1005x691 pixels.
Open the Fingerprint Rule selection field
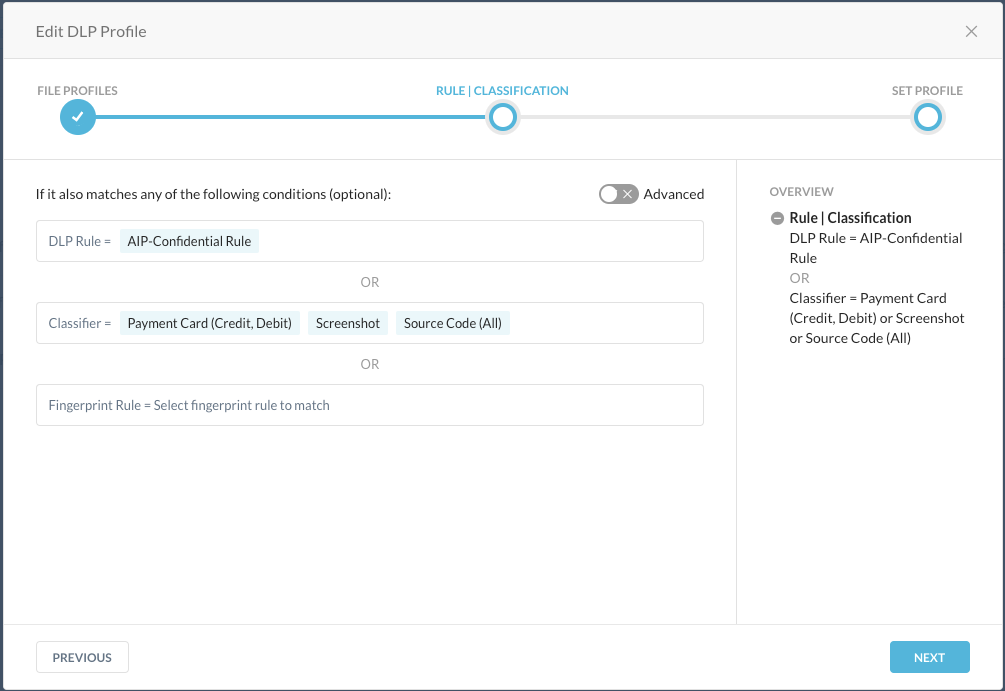coord(369,405)
